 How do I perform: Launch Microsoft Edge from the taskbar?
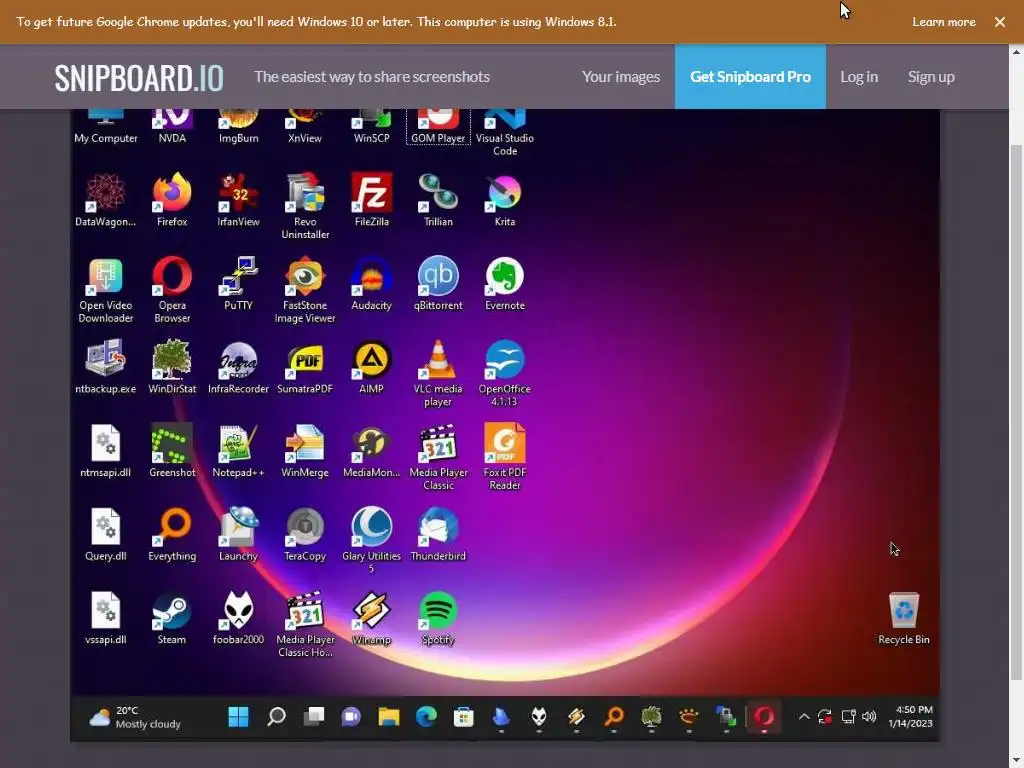tap(426, 716)
